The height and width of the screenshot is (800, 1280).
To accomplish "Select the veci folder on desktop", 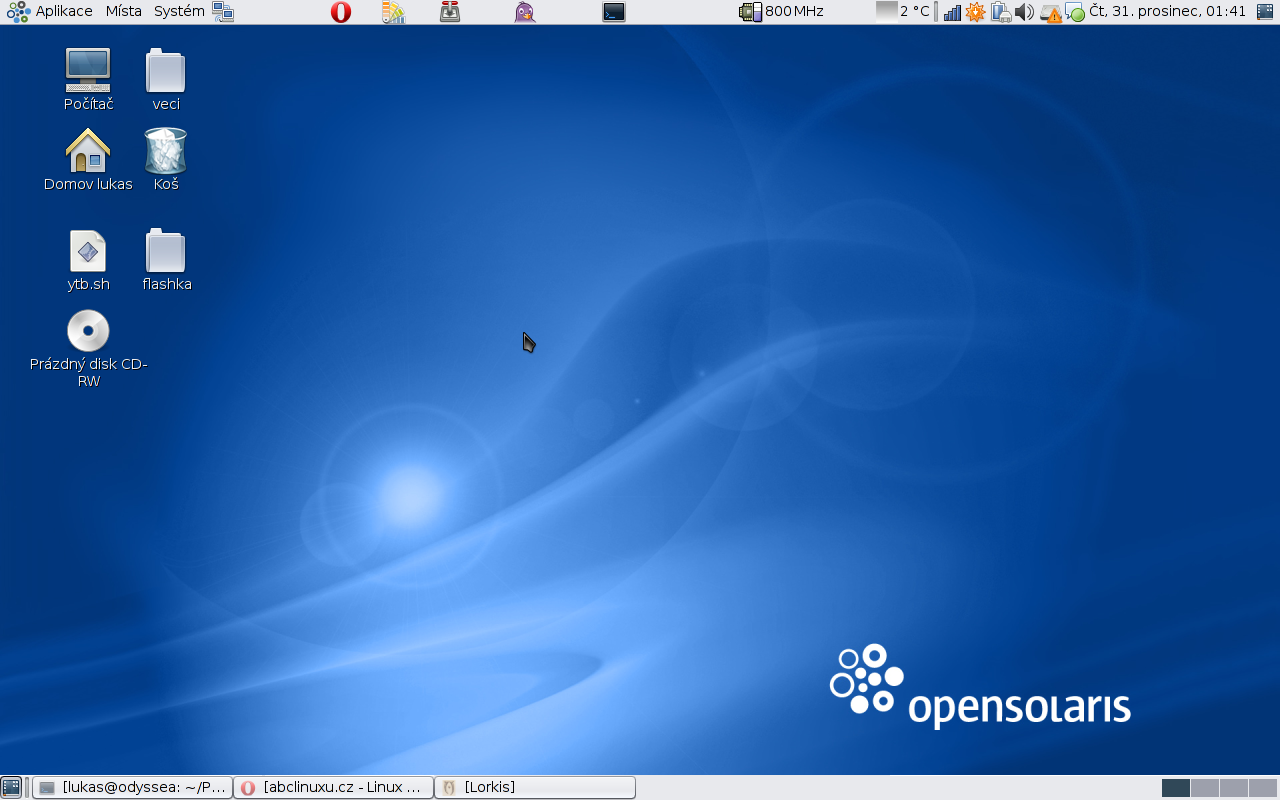I will coord(166,80).
